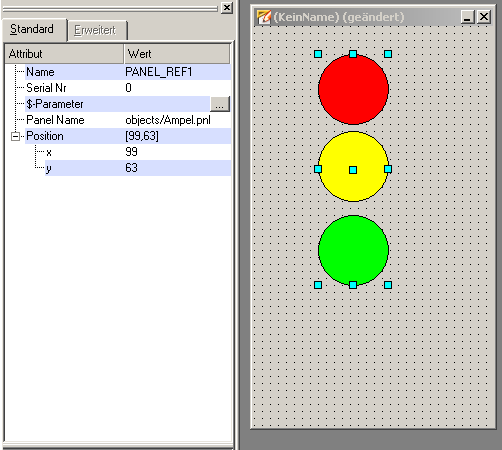502x450 pixels.
Task: Click the red traffic light circle
Action: (x=353, y=90)
